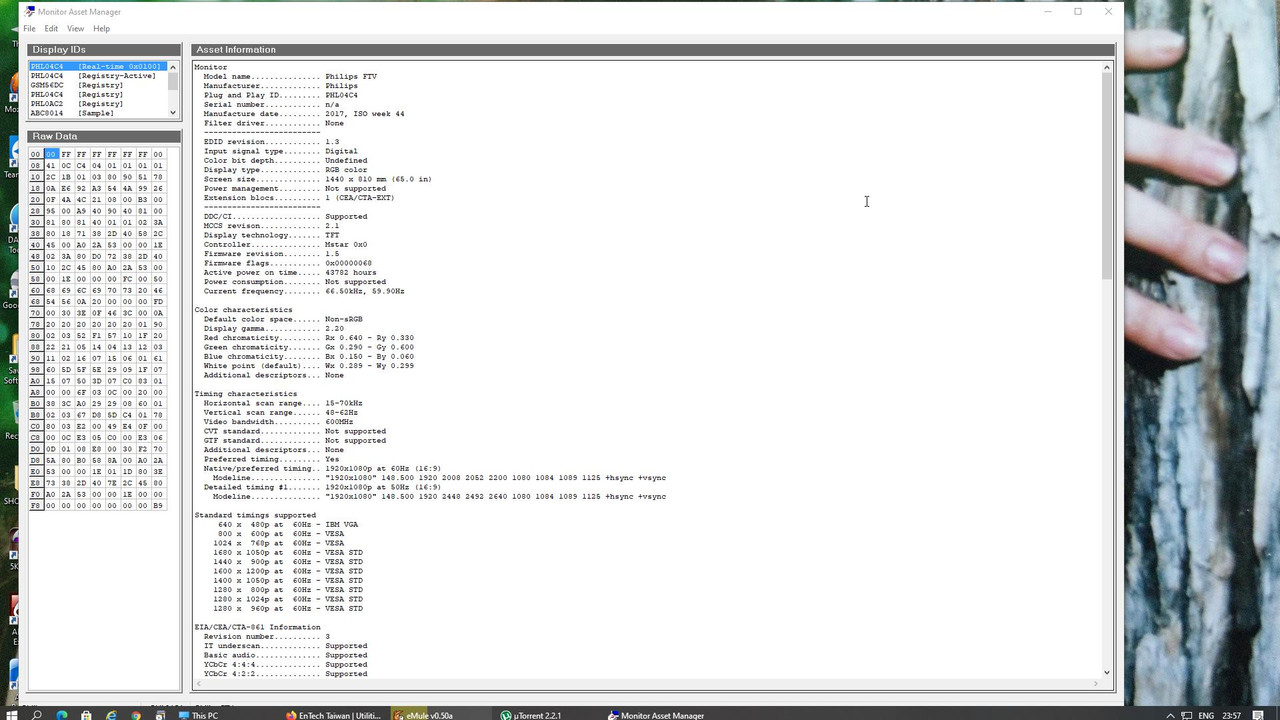1280x720 pixels.
Task: Click horizontal scrollbar left arrow in Asset Information
Action: point(199,684)
